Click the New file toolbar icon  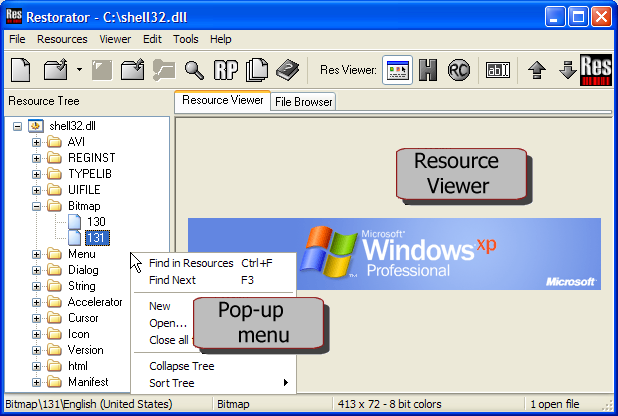click(21, 70)
